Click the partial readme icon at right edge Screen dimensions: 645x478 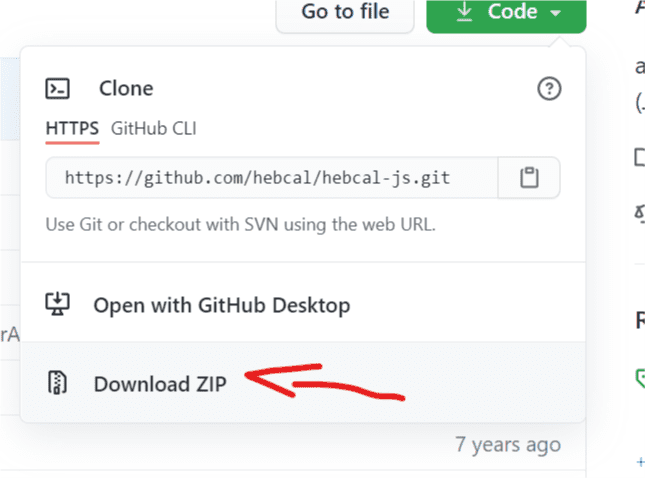[640, 157]
